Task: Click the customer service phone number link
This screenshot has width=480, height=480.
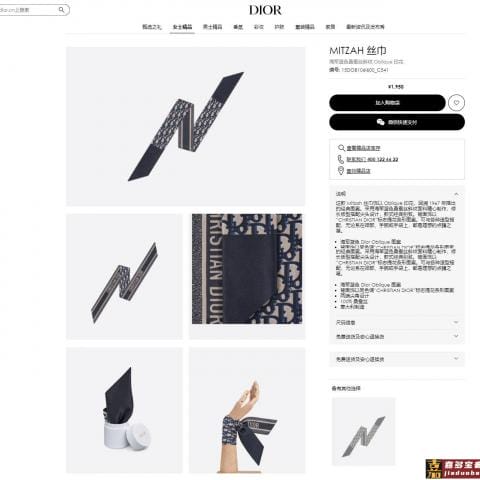Action: pos(372,160)
